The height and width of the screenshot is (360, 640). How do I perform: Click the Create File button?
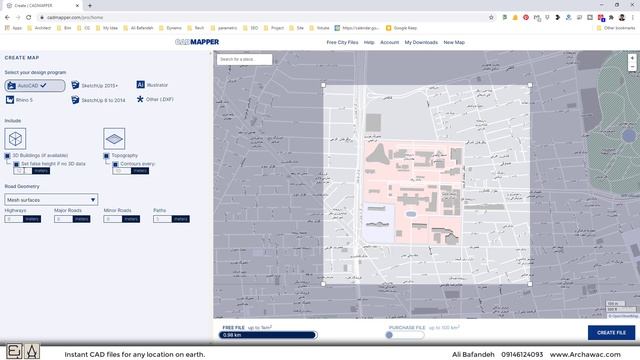pos(611,333)
